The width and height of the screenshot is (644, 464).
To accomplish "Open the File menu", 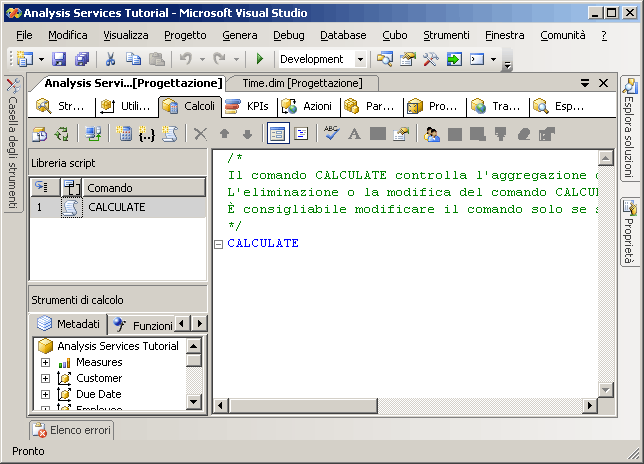I will click(24, 35).
